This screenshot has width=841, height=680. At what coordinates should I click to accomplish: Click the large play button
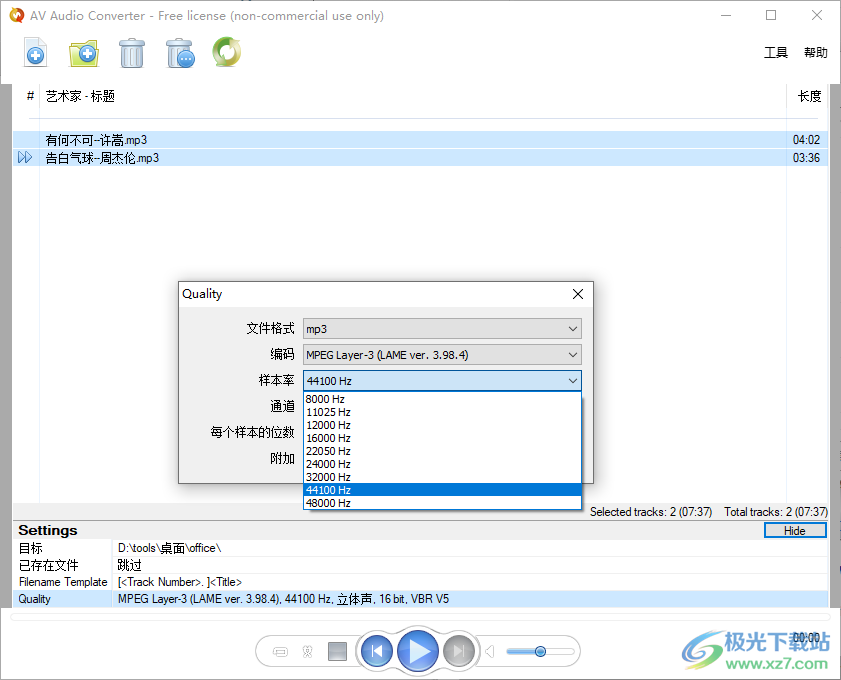[x=418, y=651]
